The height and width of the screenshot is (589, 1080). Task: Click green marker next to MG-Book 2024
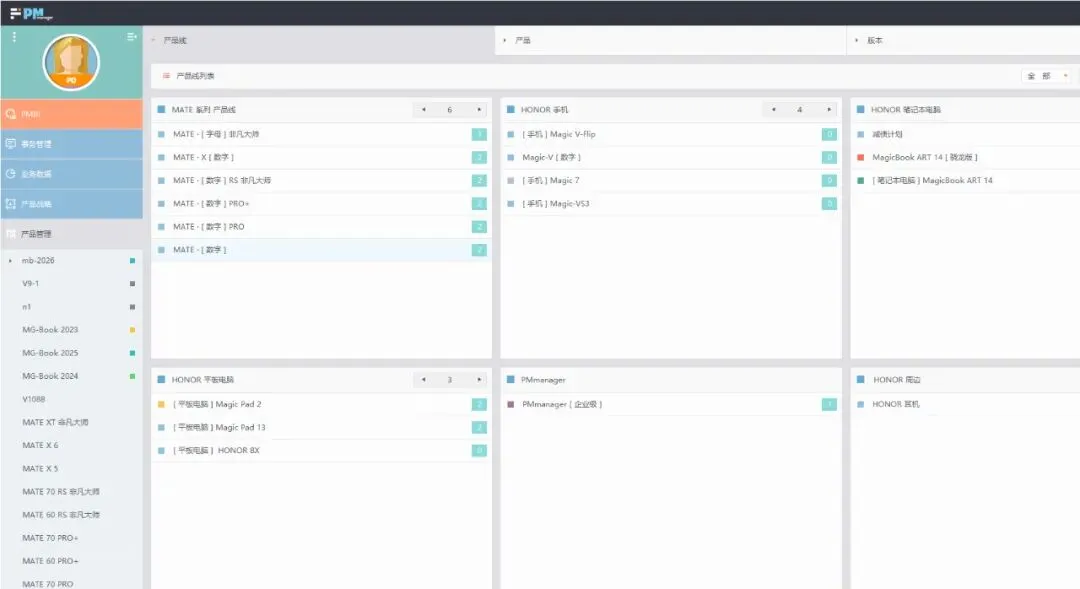[x=132, y=376]
